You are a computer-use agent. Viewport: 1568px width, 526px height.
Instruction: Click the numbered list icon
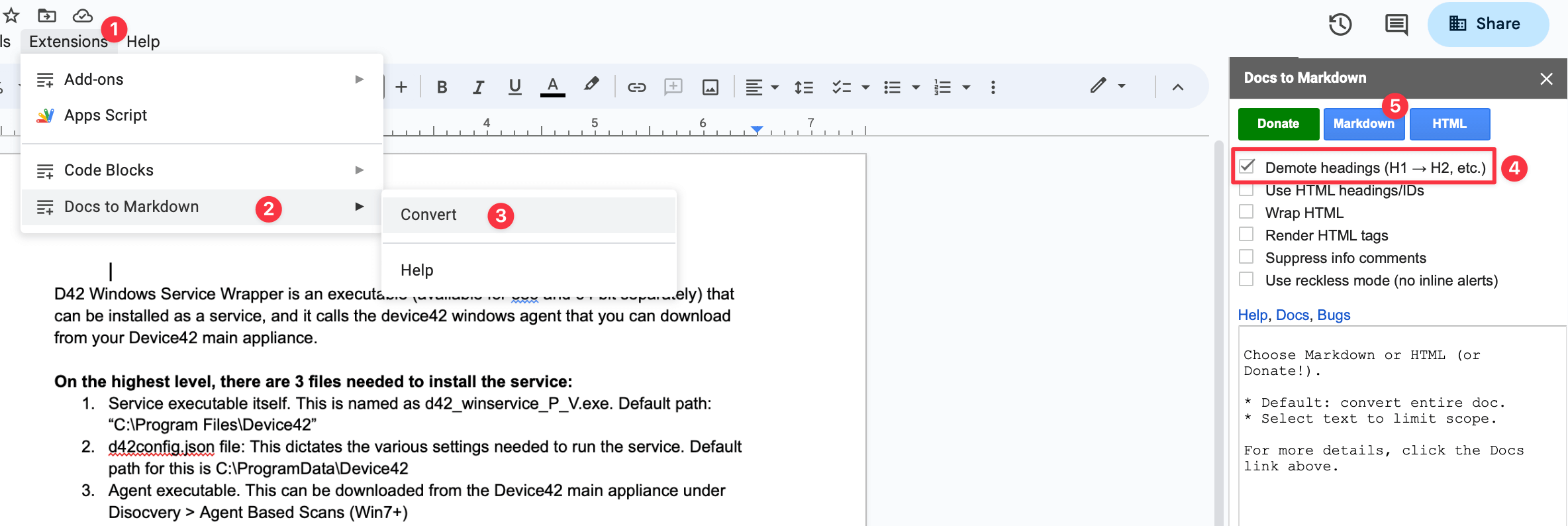(x=942, y=87)
